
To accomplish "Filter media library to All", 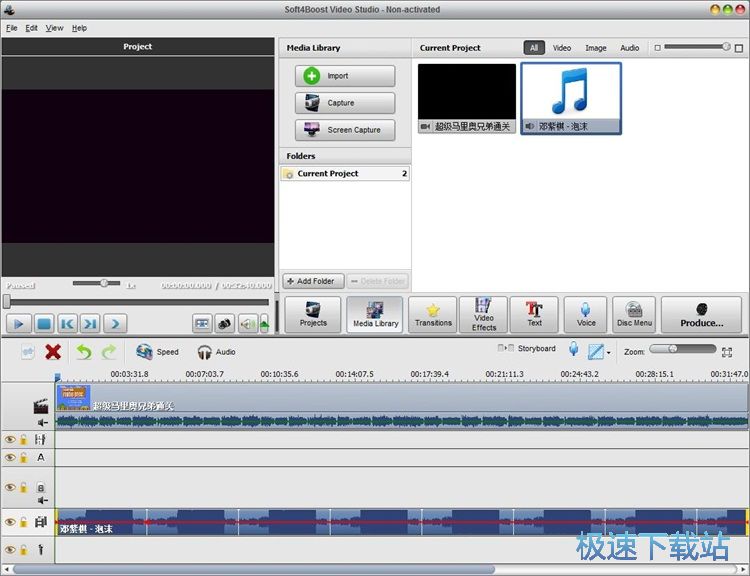I will coord(534,48).
